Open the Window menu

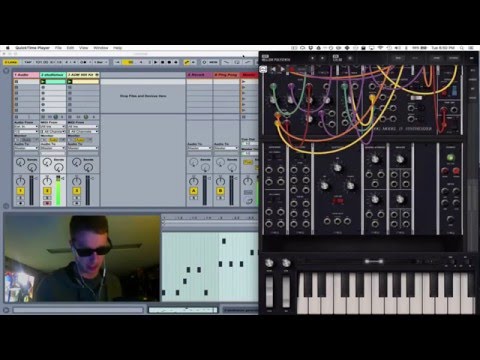[101, 48]
